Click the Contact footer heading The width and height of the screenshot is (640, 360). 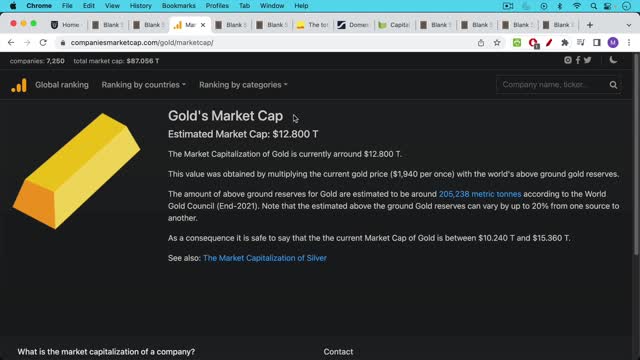click(x=338, y=352)
